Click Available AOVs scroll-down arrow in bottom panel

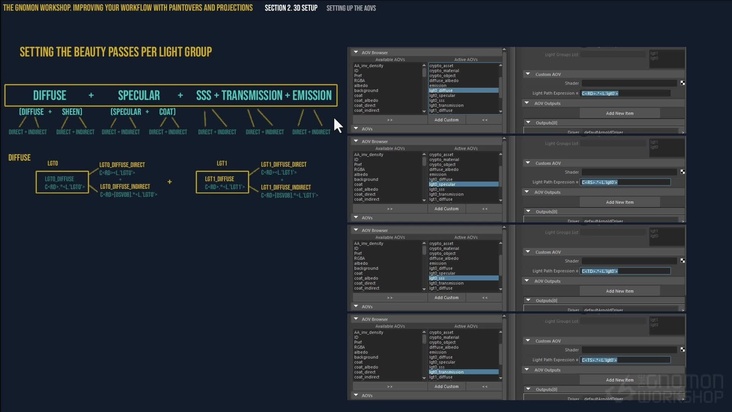pos(424,378)
